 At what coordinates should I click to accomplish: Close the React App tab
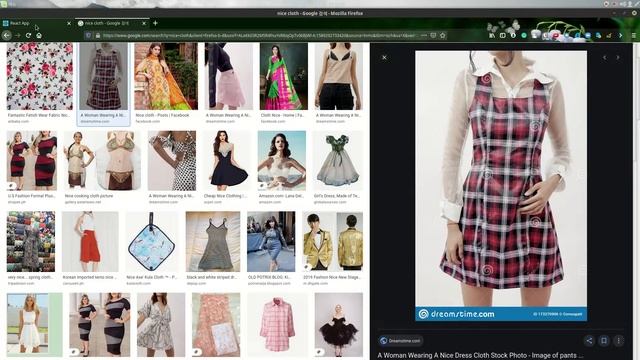(69, 24)
